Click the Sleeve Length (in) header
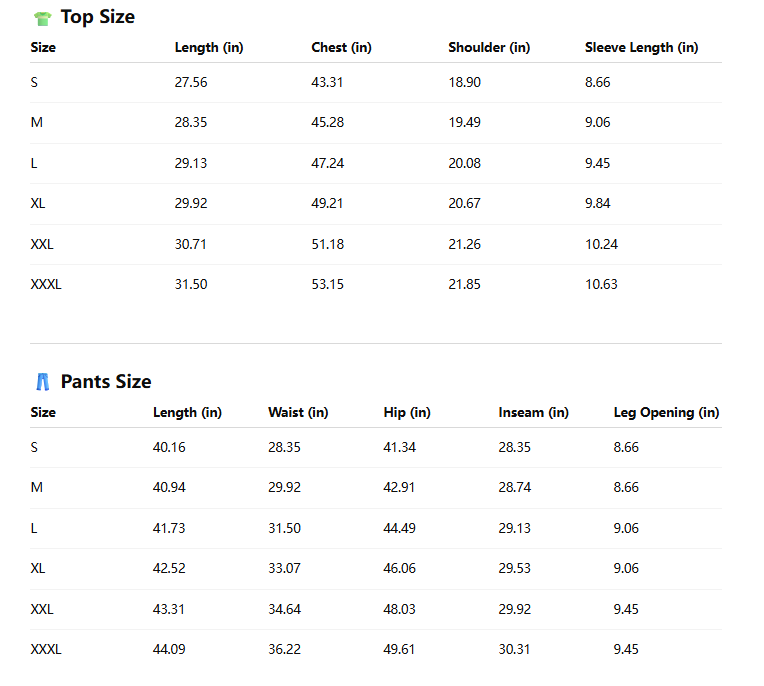This screenshot has height=686, width=764. [641, 47]
